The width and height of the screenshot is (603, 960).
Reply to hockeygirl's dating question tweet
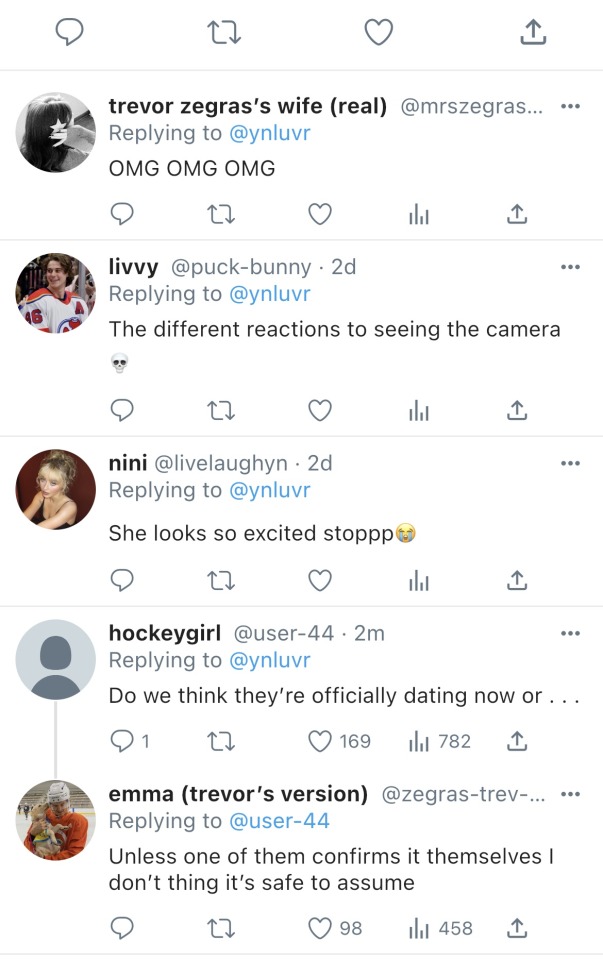pos(122,741)
